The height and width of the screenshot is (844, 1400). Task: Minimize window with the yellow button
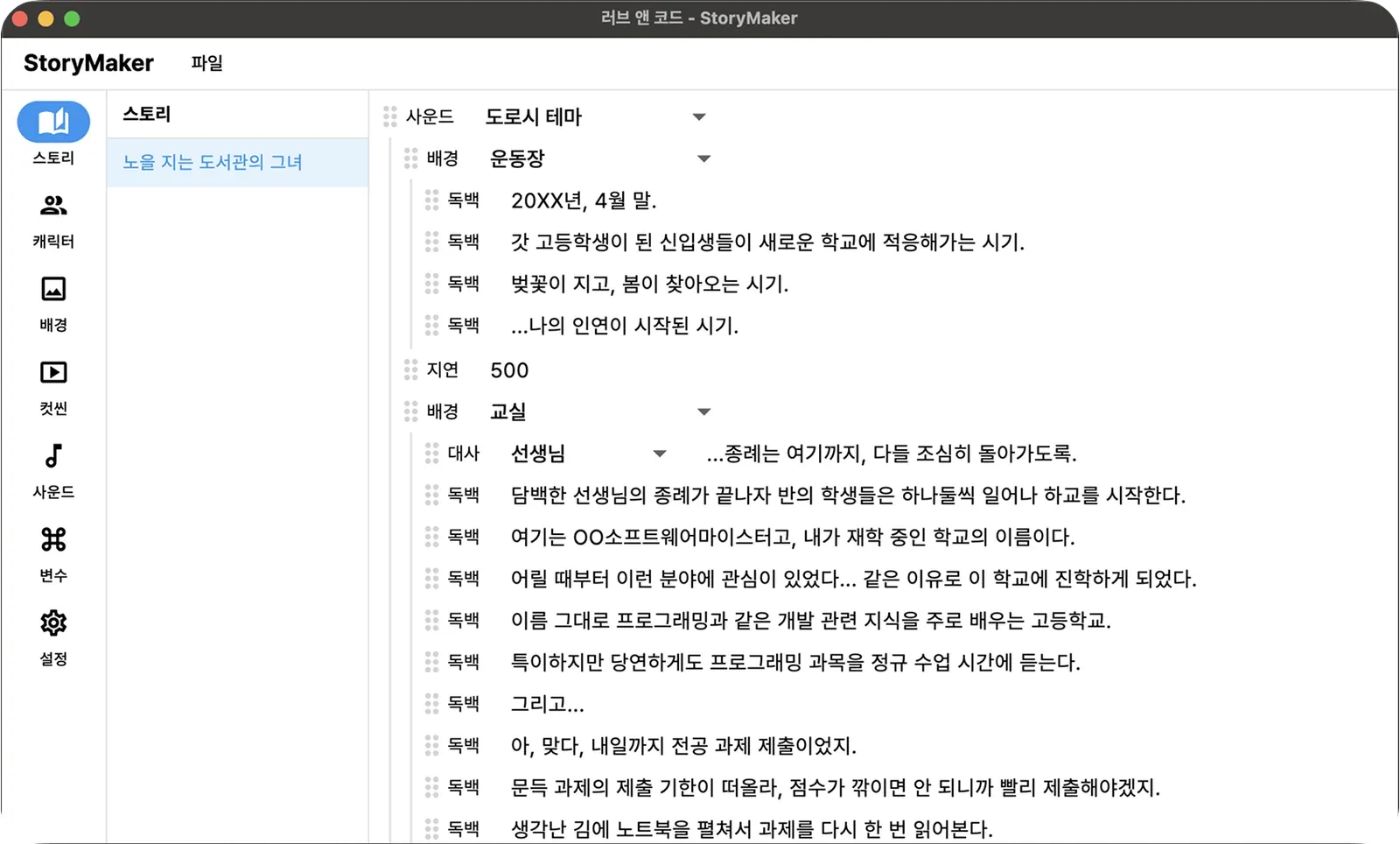(46, 18)
